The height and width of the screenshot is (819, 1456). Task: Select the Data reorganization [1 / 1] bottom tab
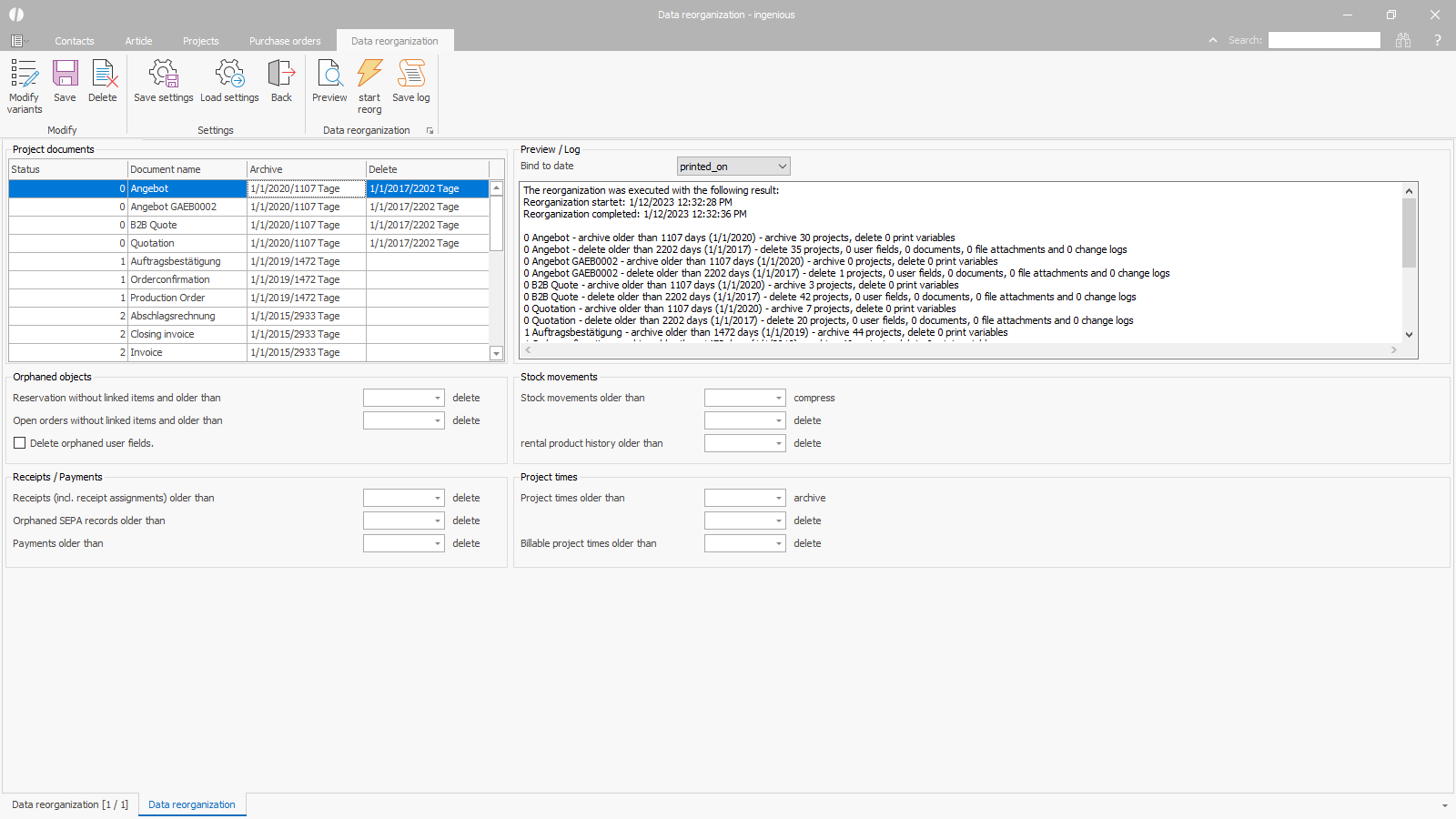point(70,804)
